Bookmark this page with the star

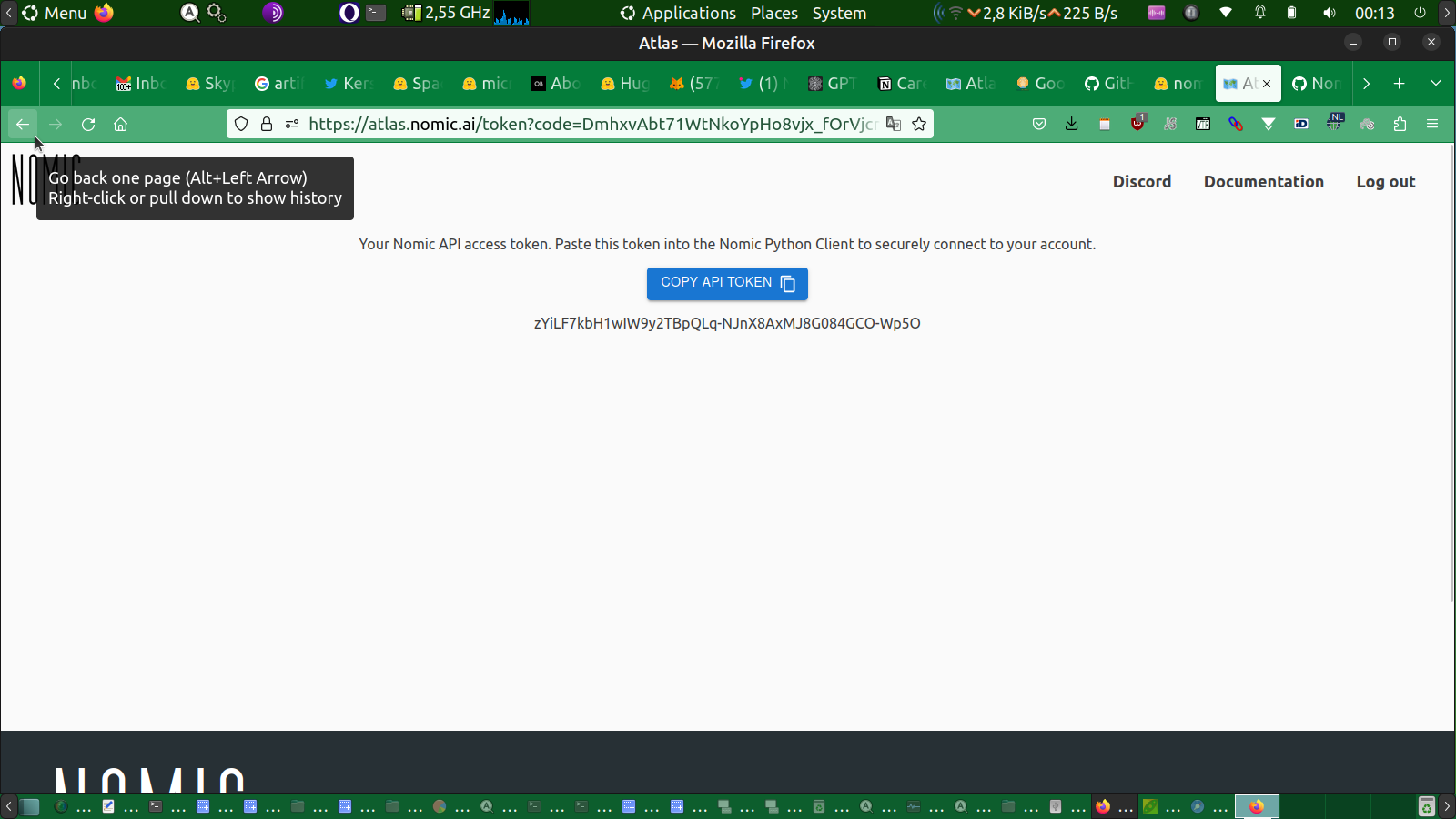point(919,125)
